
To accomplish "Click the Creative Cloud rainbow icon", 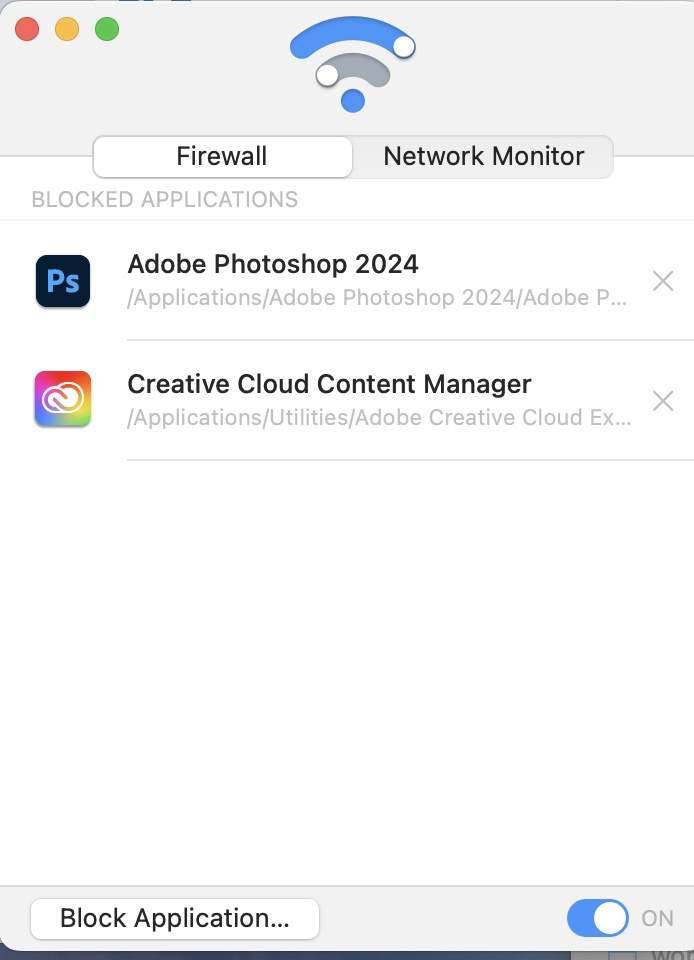I will point(63,400).
